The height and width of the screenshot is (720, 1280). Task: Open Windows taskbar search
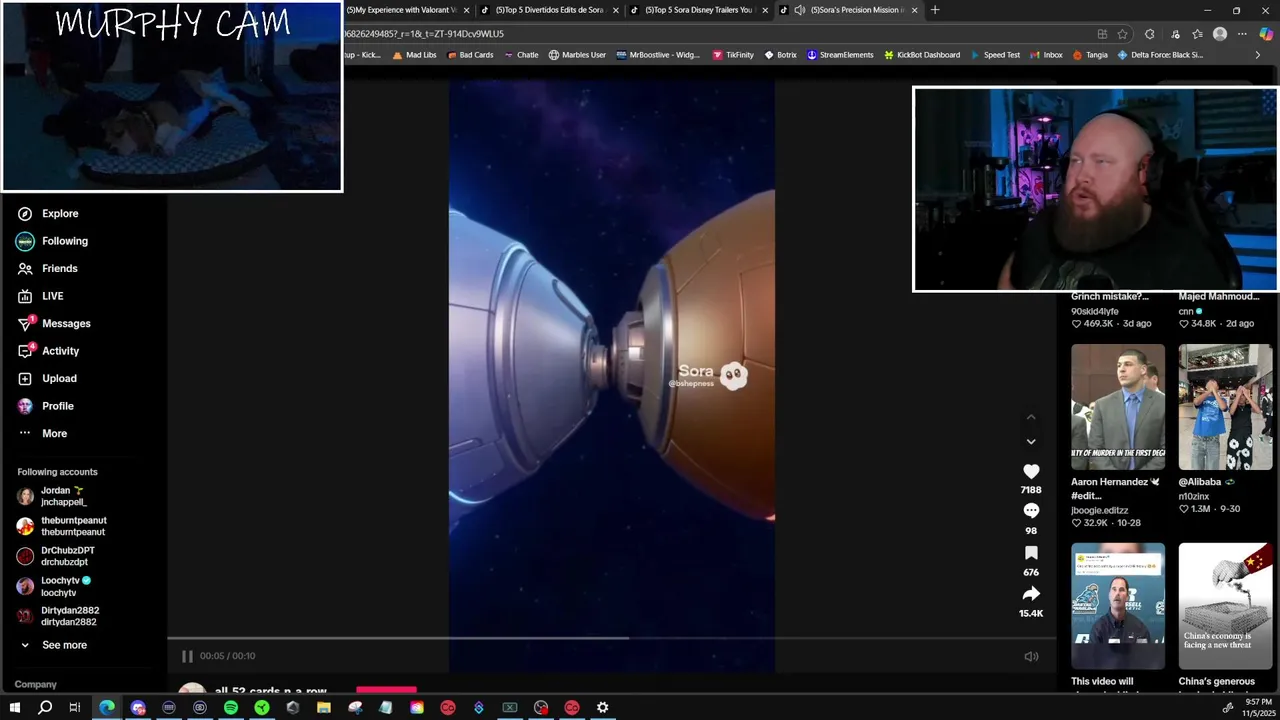45,708
